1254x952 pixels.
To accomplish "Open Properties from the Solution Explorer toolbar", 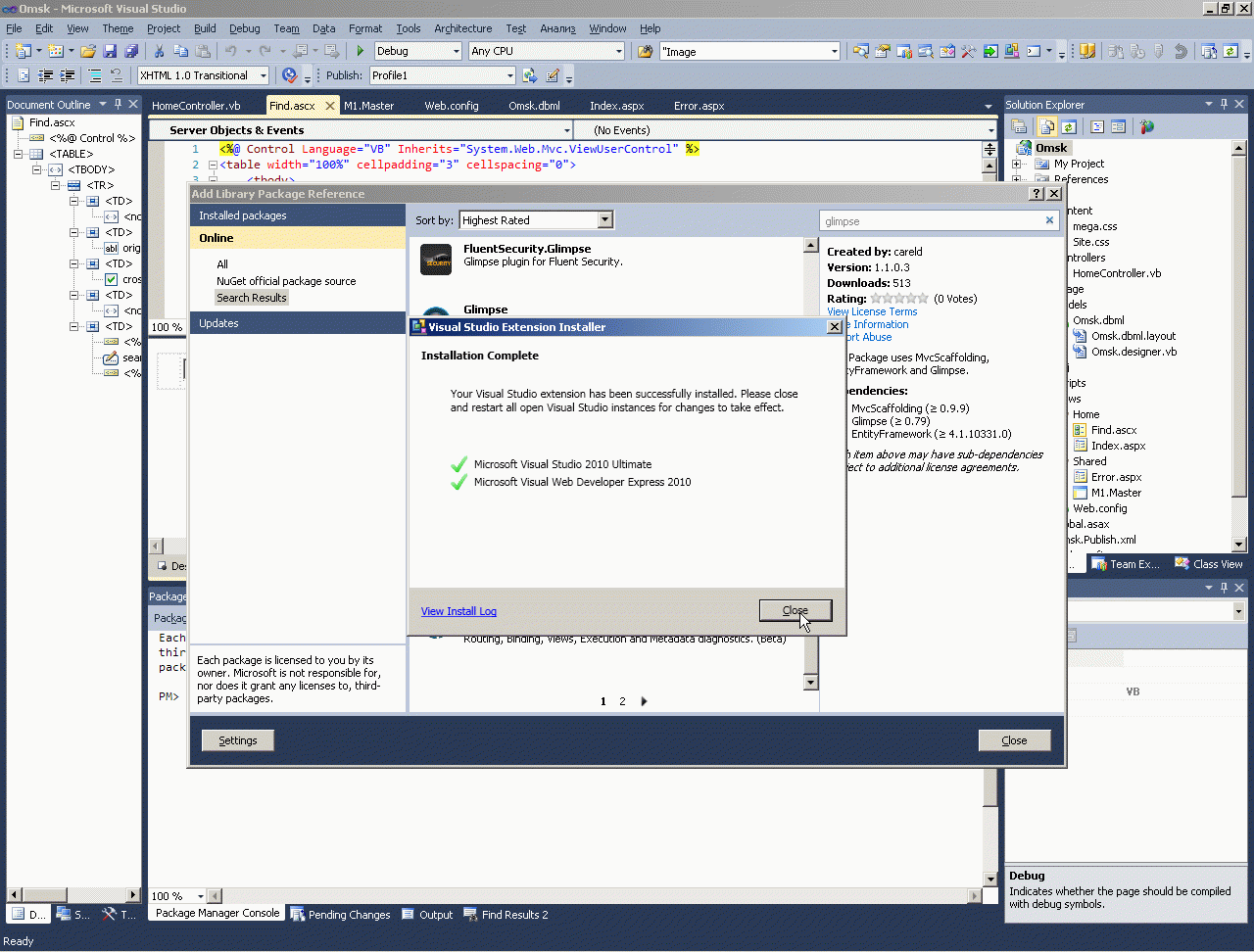I will [1019, 126].
